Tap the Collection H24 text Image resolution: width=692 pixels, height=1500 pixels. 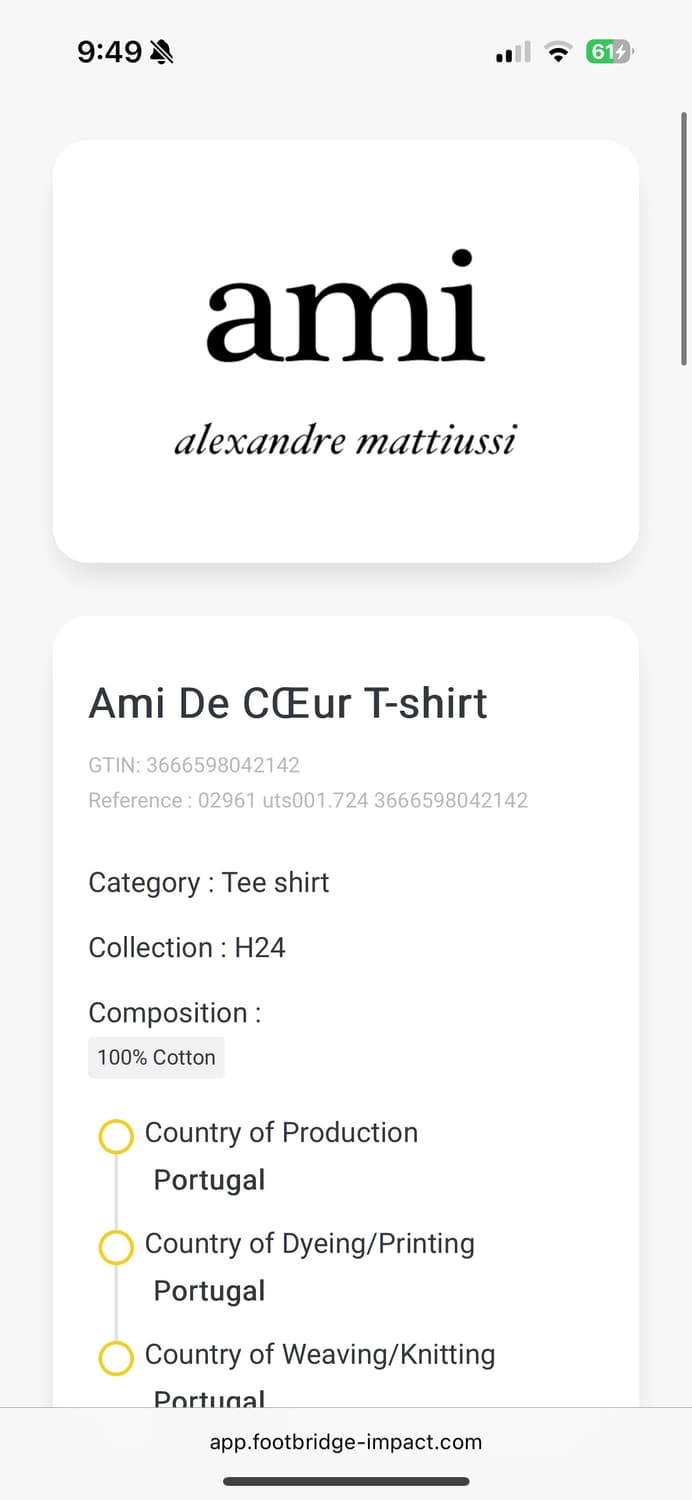coord(187,947)
